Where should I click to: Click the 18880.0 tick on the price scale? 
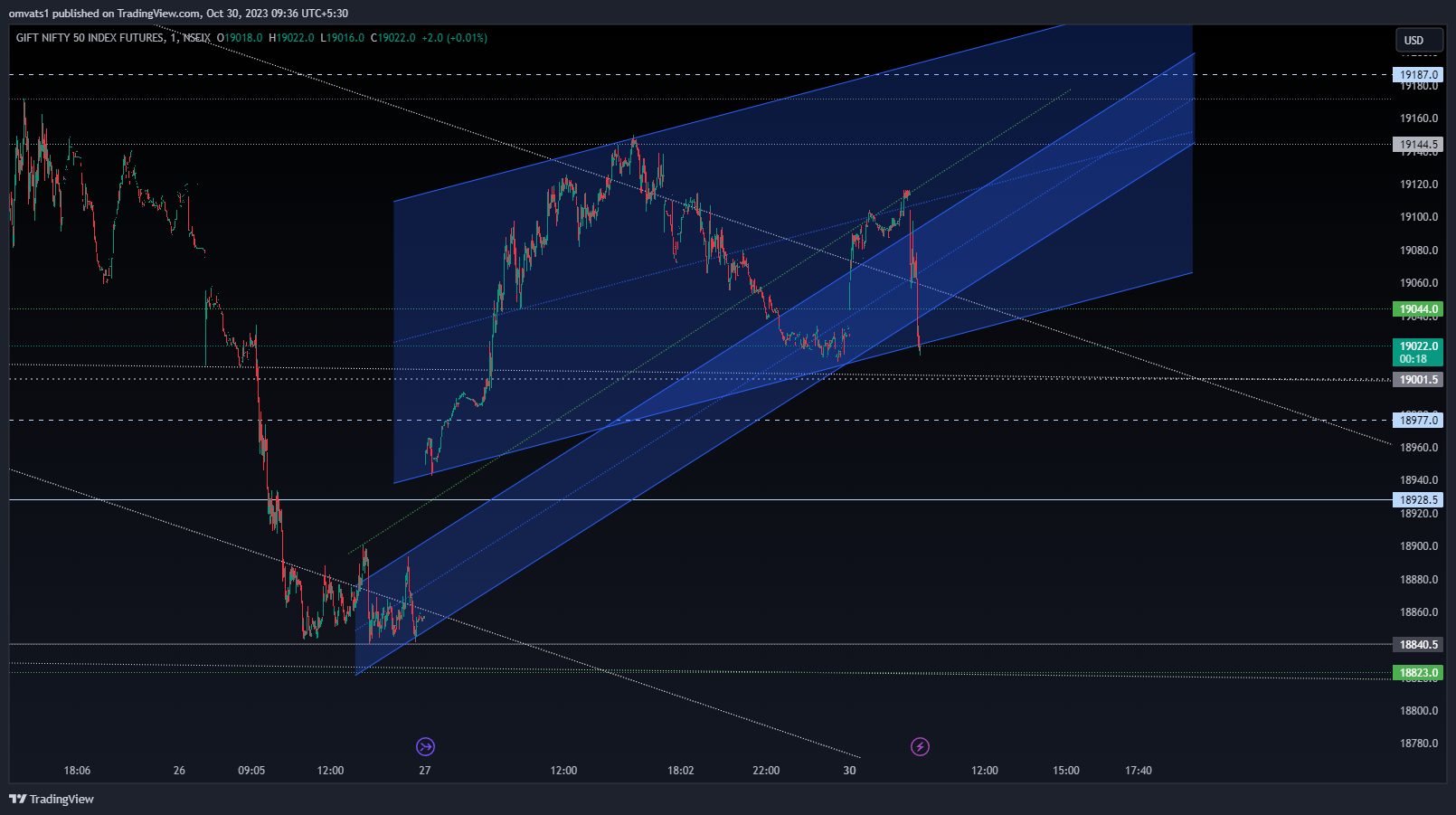coord(1419,580)
